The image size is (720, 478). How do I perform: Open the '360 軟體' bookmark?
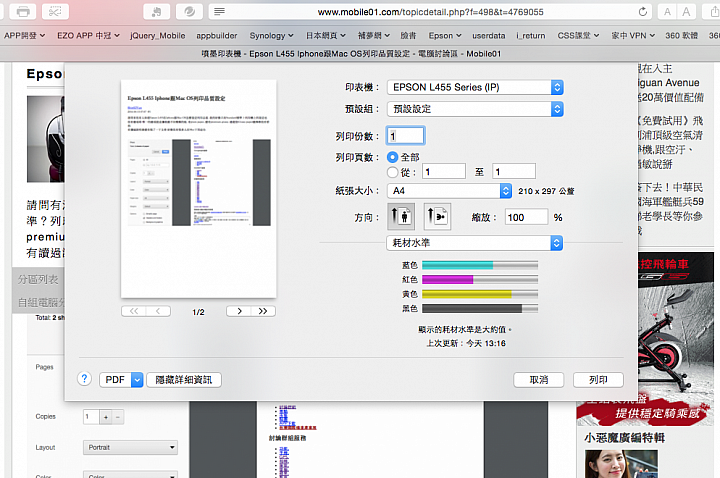point(681,35)
